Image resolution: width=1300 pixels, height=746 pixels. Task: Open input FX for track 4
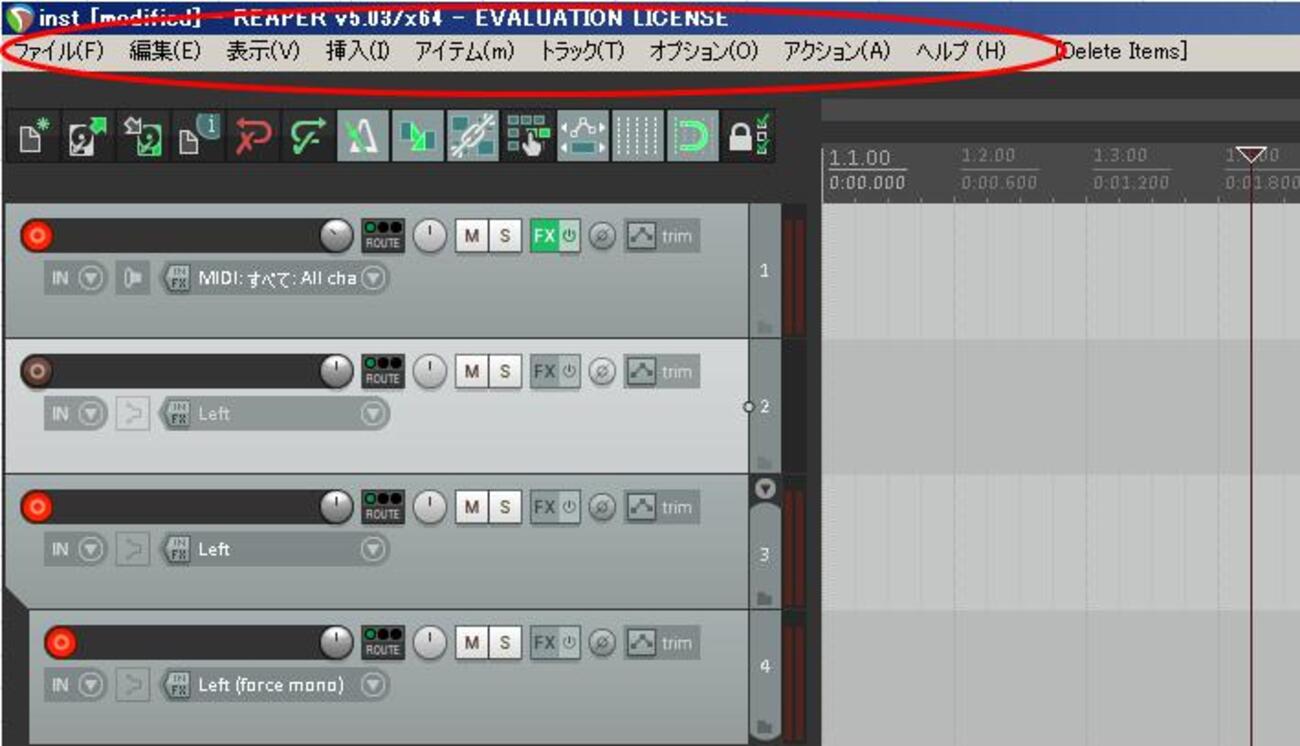tap(178, 685)
